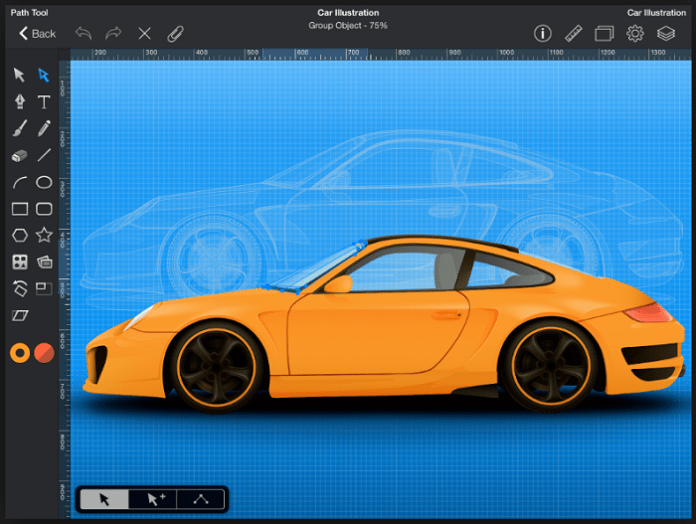This screenshot has width=696, height=524.
Task: Select the Hexagon polygon tool
Action: coord(19,235)
